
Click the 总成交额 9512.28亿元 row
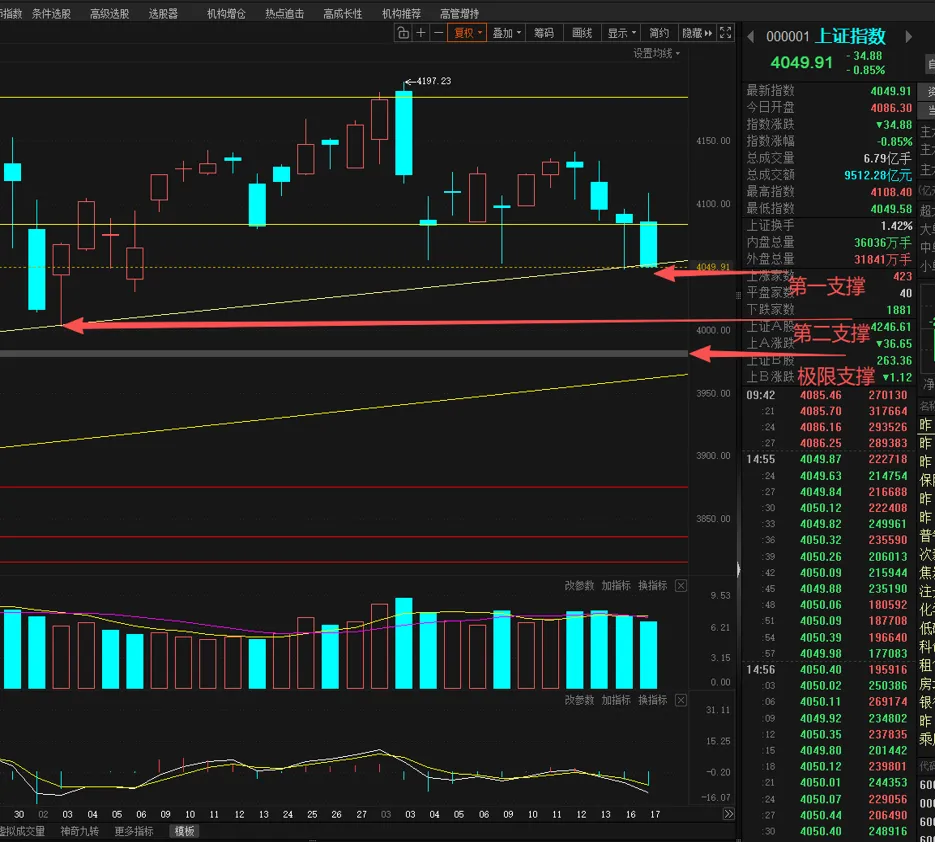point(829,175)
